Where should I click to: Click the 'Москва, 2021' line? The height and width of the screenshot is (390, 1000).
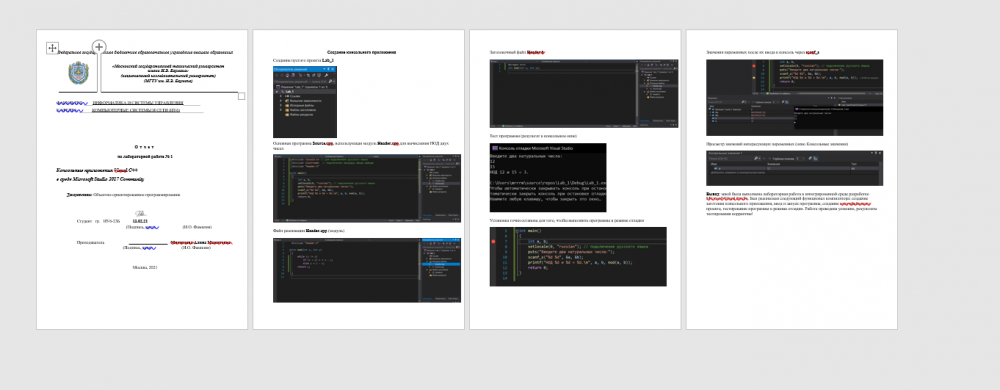tap(144, 267)
